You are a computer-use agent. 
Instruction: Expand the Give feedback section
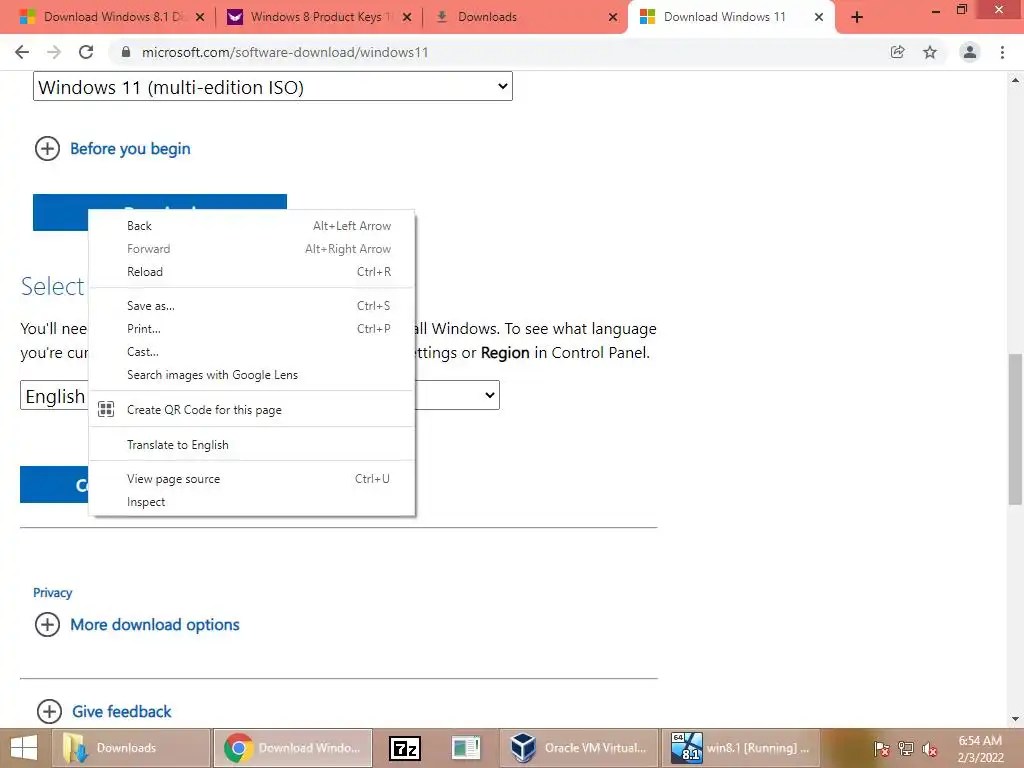click(103, 711)
